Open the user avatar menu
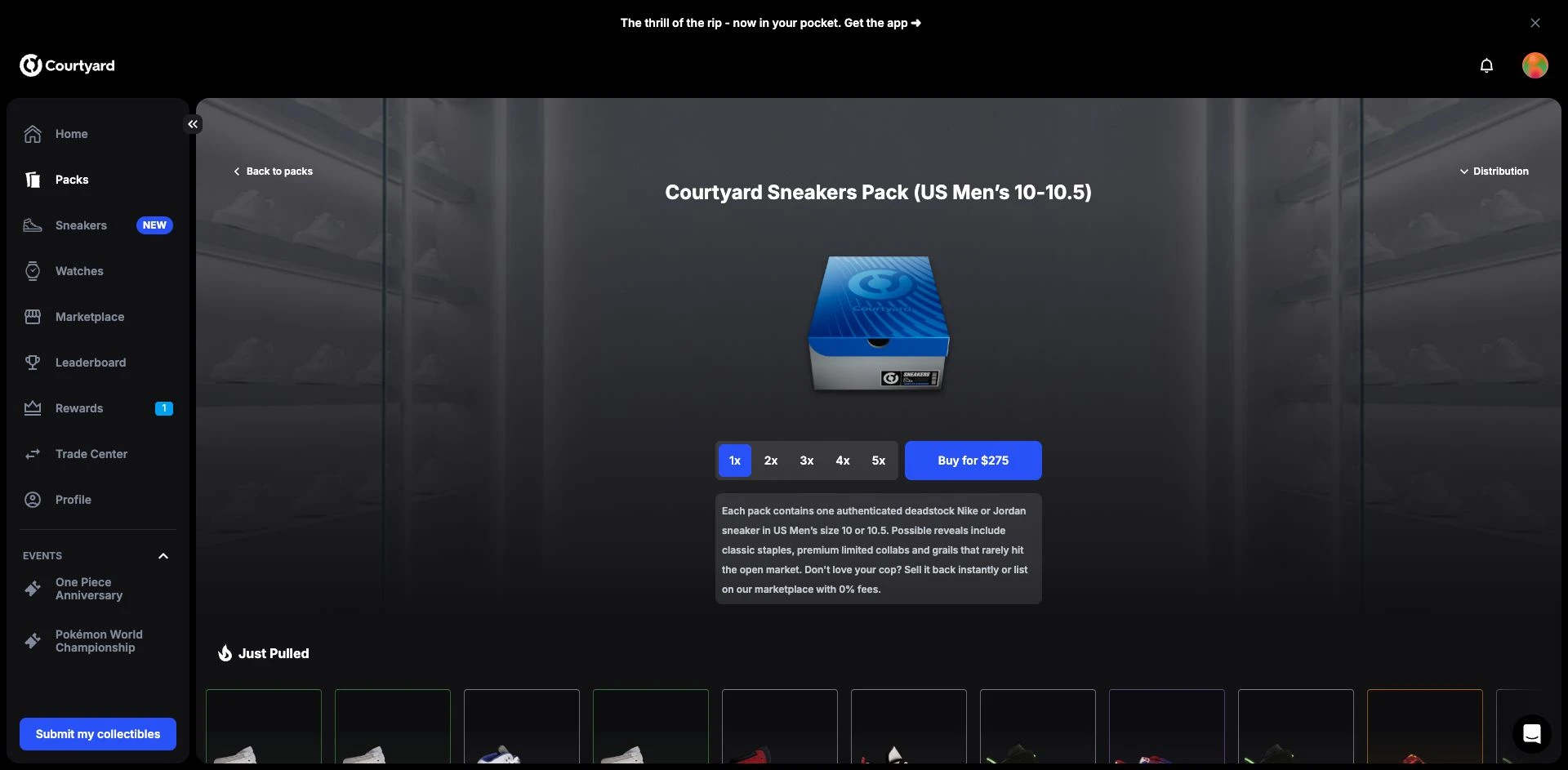 (x=1535, y=65)
